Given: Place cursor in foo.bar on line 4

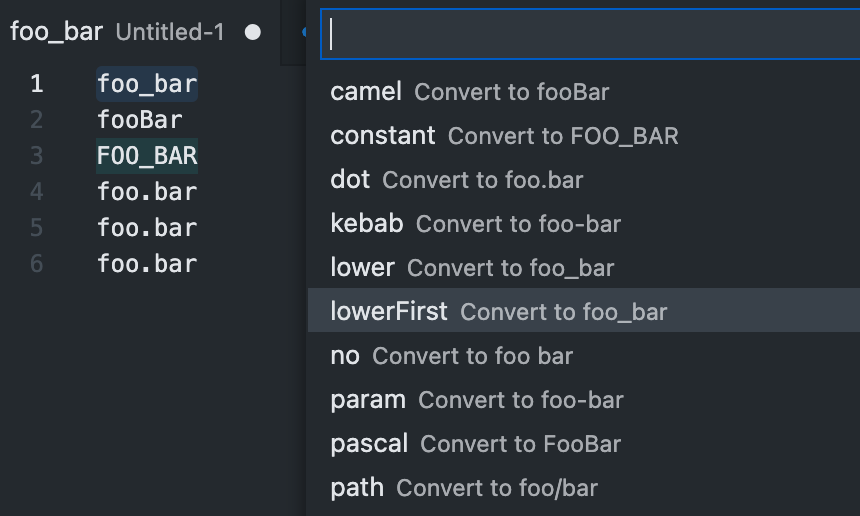Looking at the screenshot, I should pyautogui.click(x=147, y=192).
